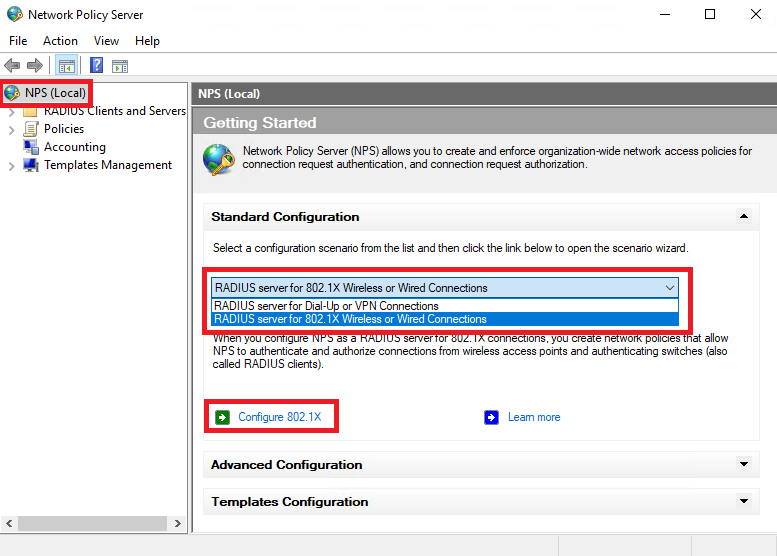This screenshot has height=556, width=777.
Task: Expand the RADIUS Clients and Servers tree node
Action: click(11, 112)
